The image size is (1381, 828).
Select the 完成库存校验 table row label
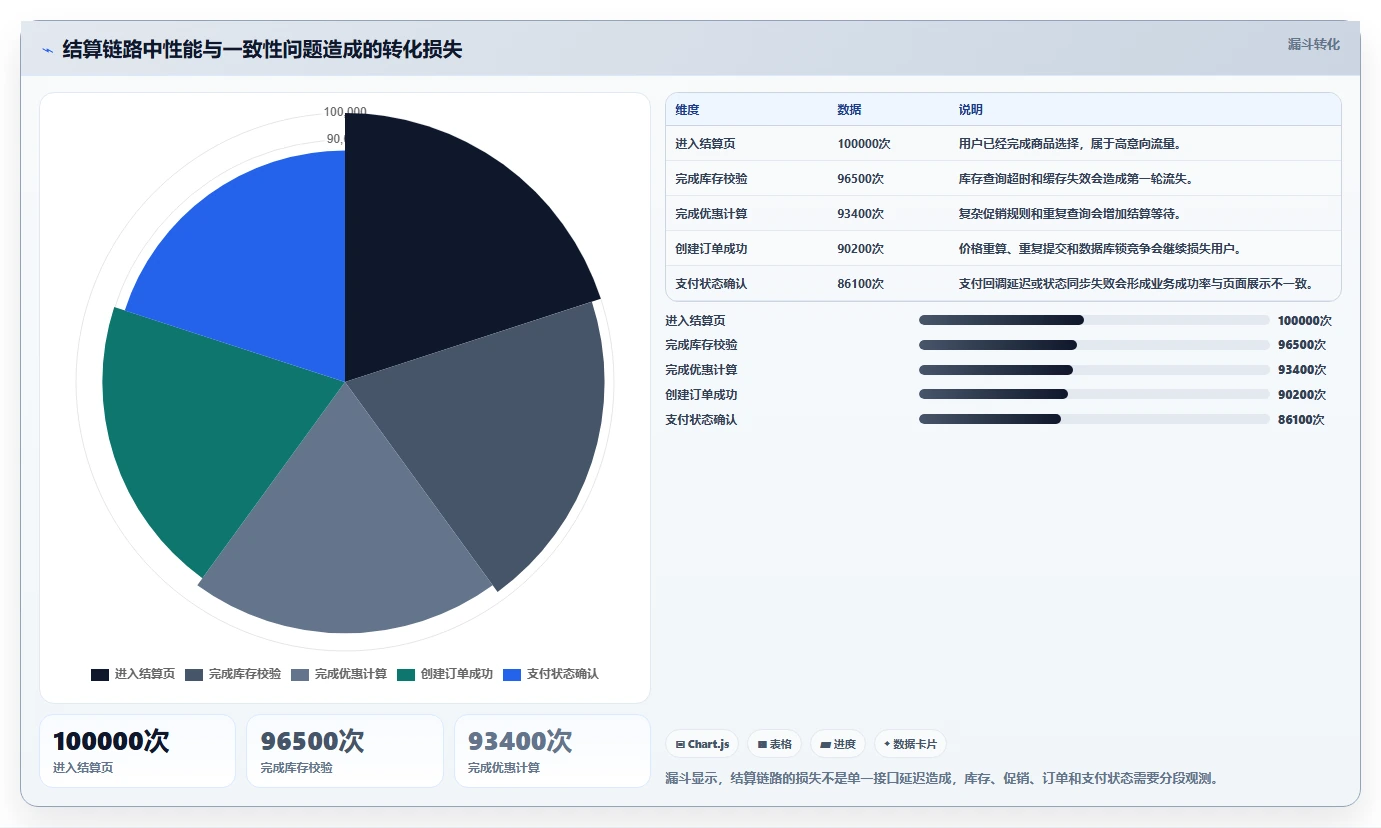click(711, 179)
